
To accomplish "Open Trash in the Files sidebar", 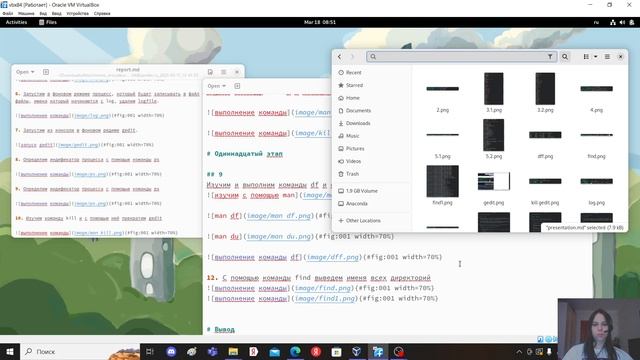I will tap(352, 174).
